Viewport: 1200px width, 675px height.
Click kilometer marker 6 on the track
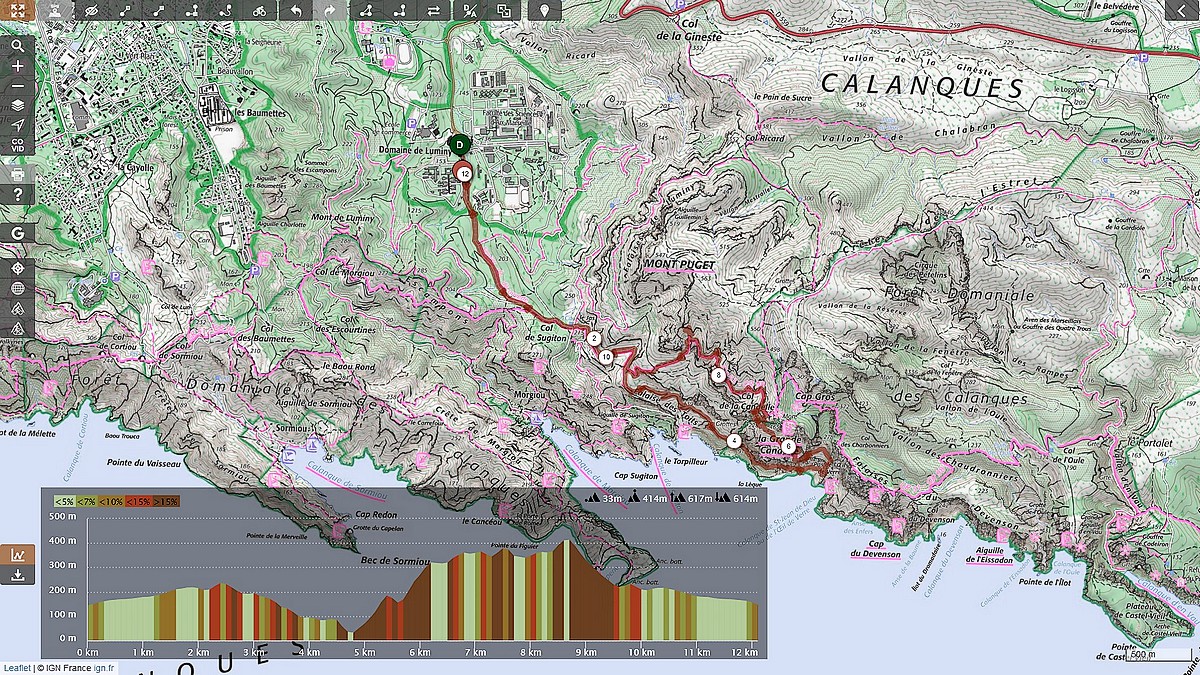tap(789, 447)
